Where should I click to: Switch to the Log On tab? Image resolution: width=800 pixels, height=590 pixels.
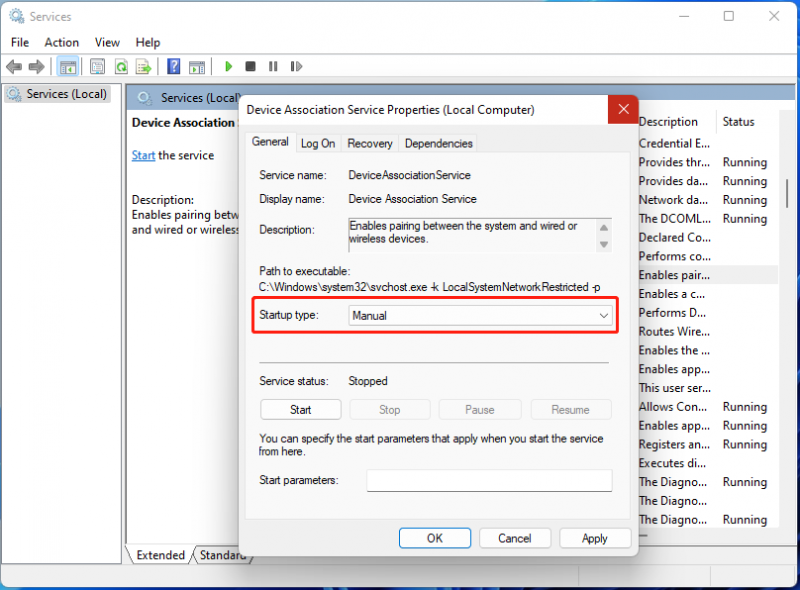coord(318,143)
